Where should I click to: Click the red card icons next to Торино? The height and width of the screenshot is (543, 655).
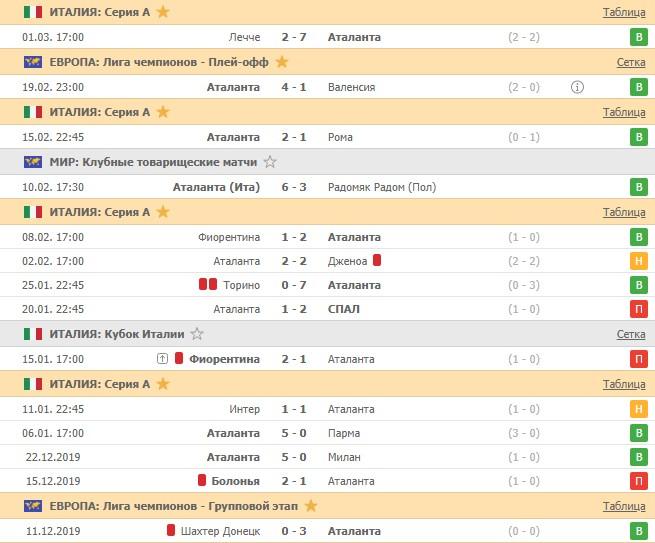pos(208,285)
